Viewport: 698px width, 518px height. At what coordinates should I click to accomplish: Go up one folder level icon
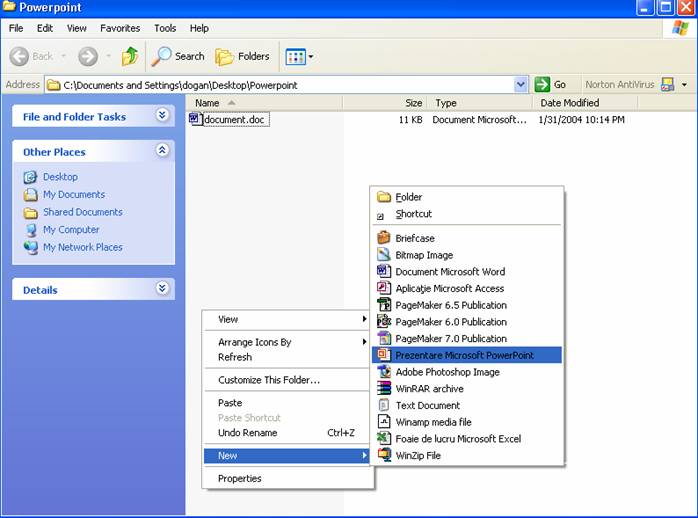click(x=130, y=57)
